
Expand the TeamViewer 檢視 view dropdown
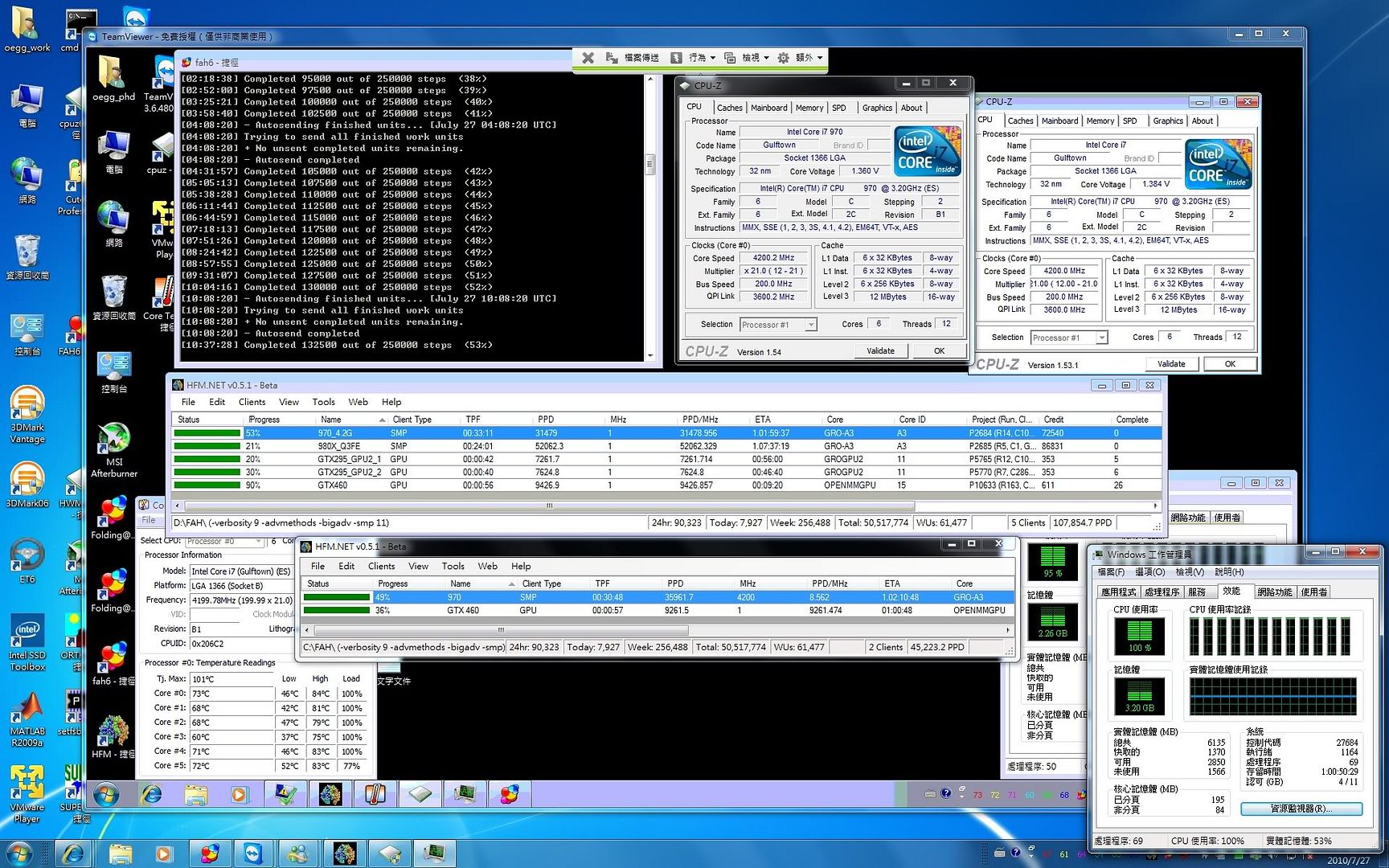pos(747,58)
